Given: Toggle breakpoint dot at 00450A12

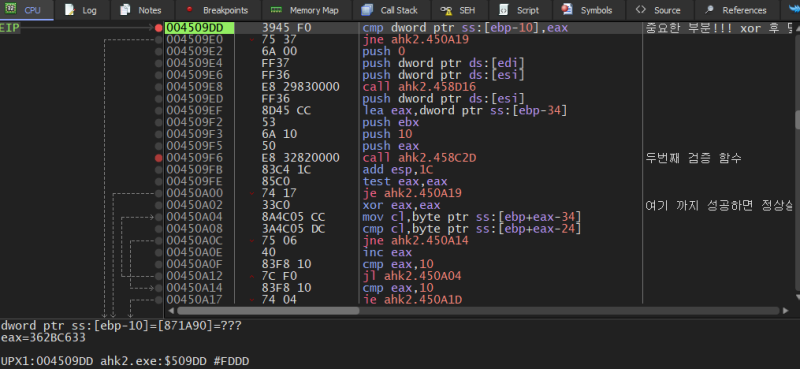Looking at the screenshot, I should (x=159, y=276).
